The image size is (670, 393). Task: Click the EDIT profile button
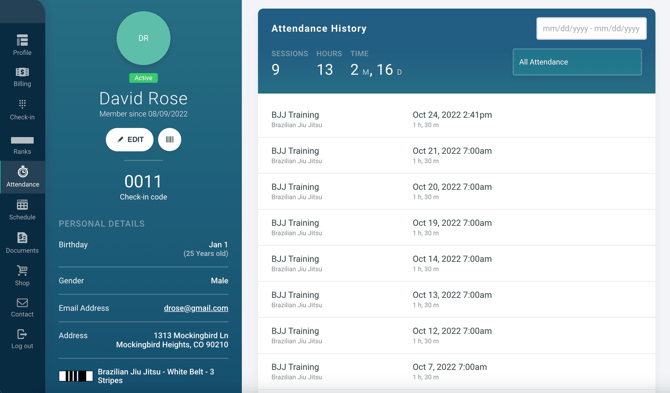[x=129, y=140]
